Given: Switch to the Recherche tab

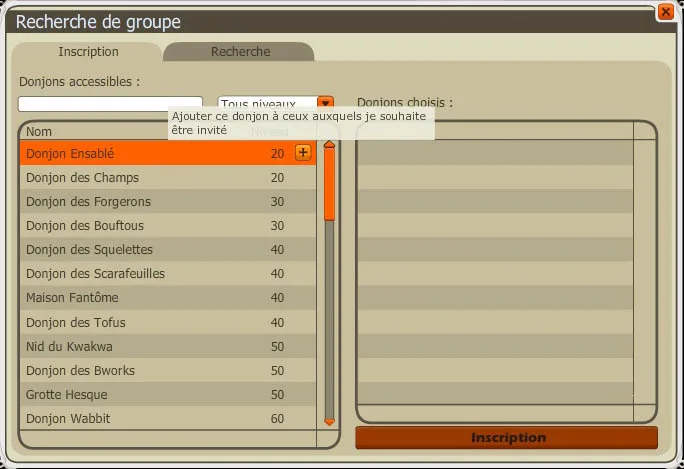Looking at the screenshot, I should pos(239,51).
